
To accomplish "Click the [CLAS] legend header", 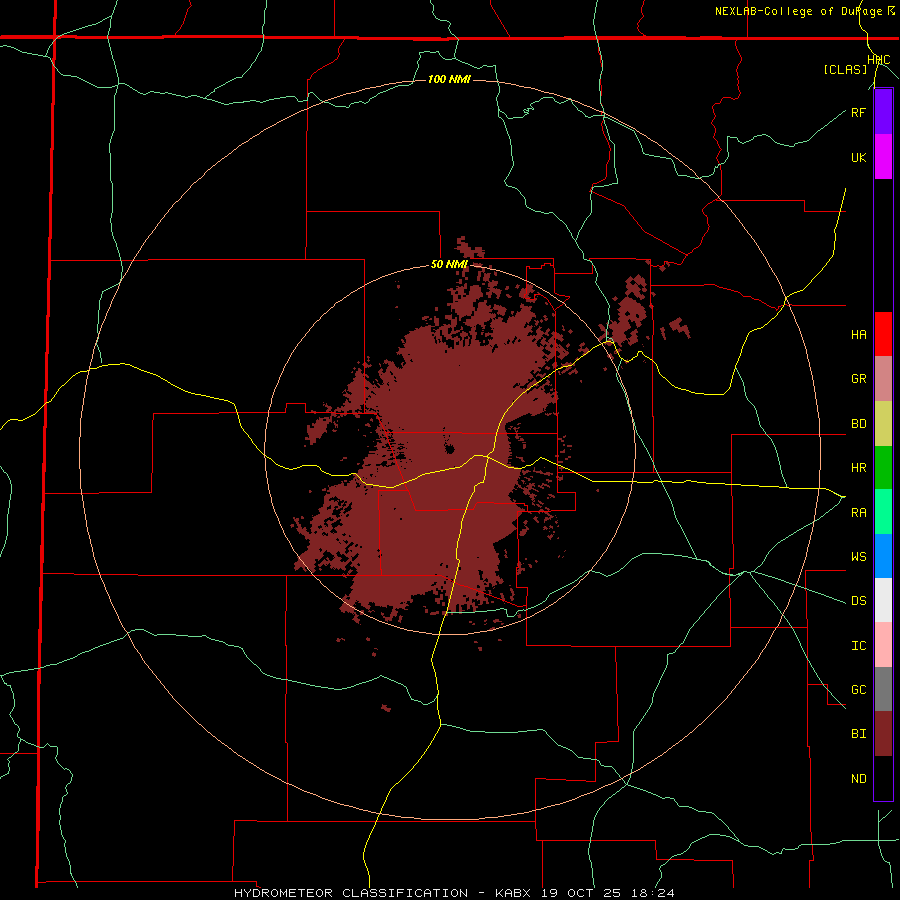I will point(845,69).
